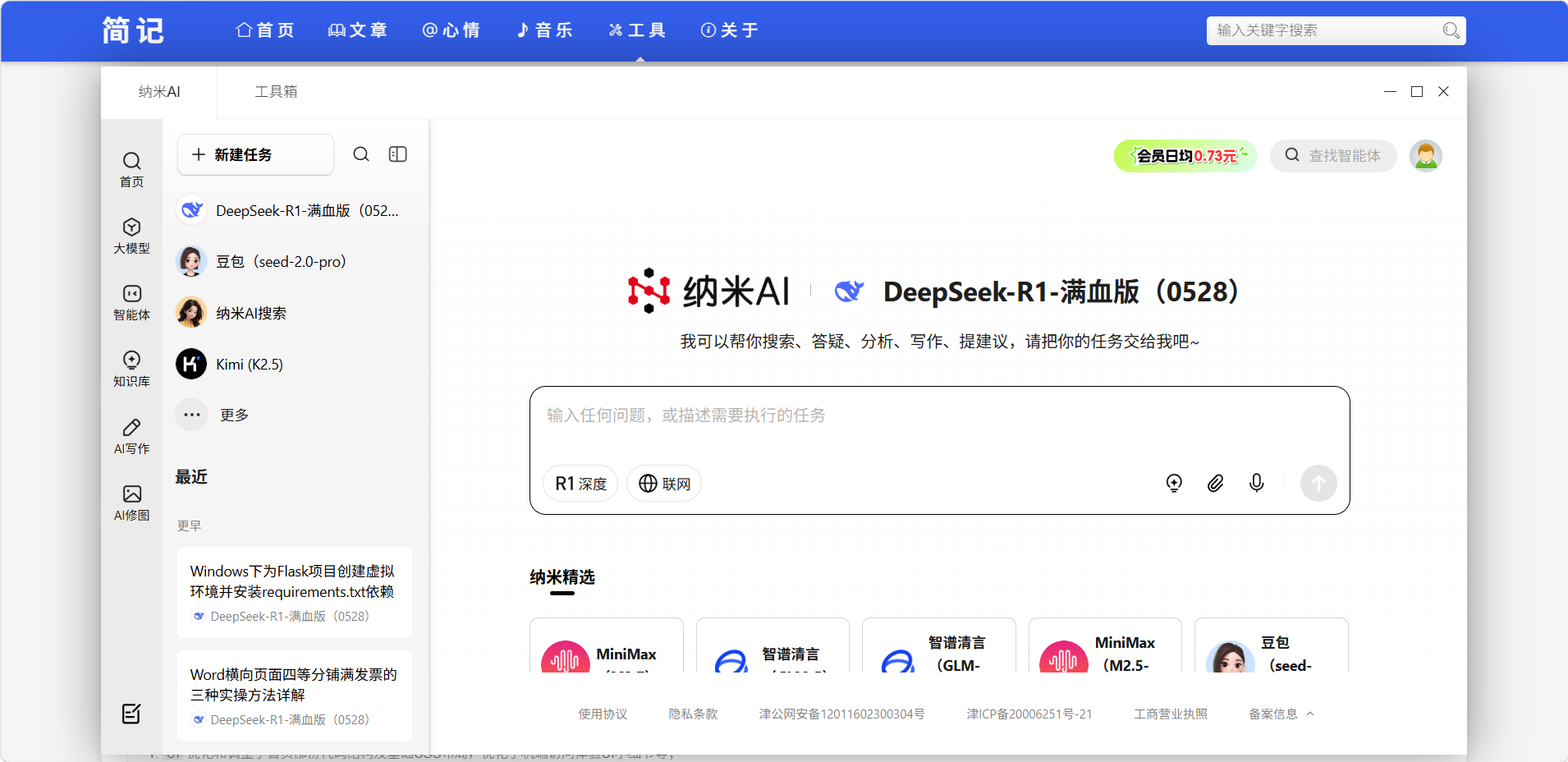
Task: Open the 首页 top navigation item
Action: pos(264,30)
